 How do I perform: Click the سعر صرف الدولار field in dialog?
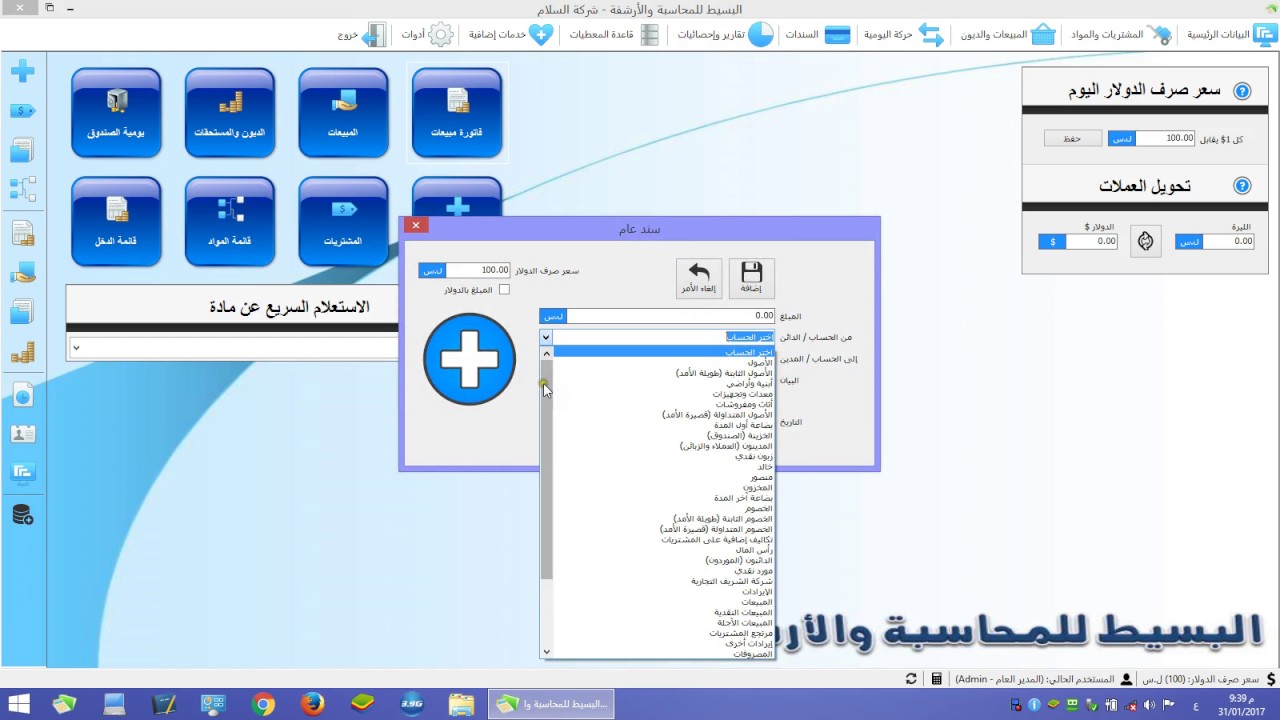(478, 271)
